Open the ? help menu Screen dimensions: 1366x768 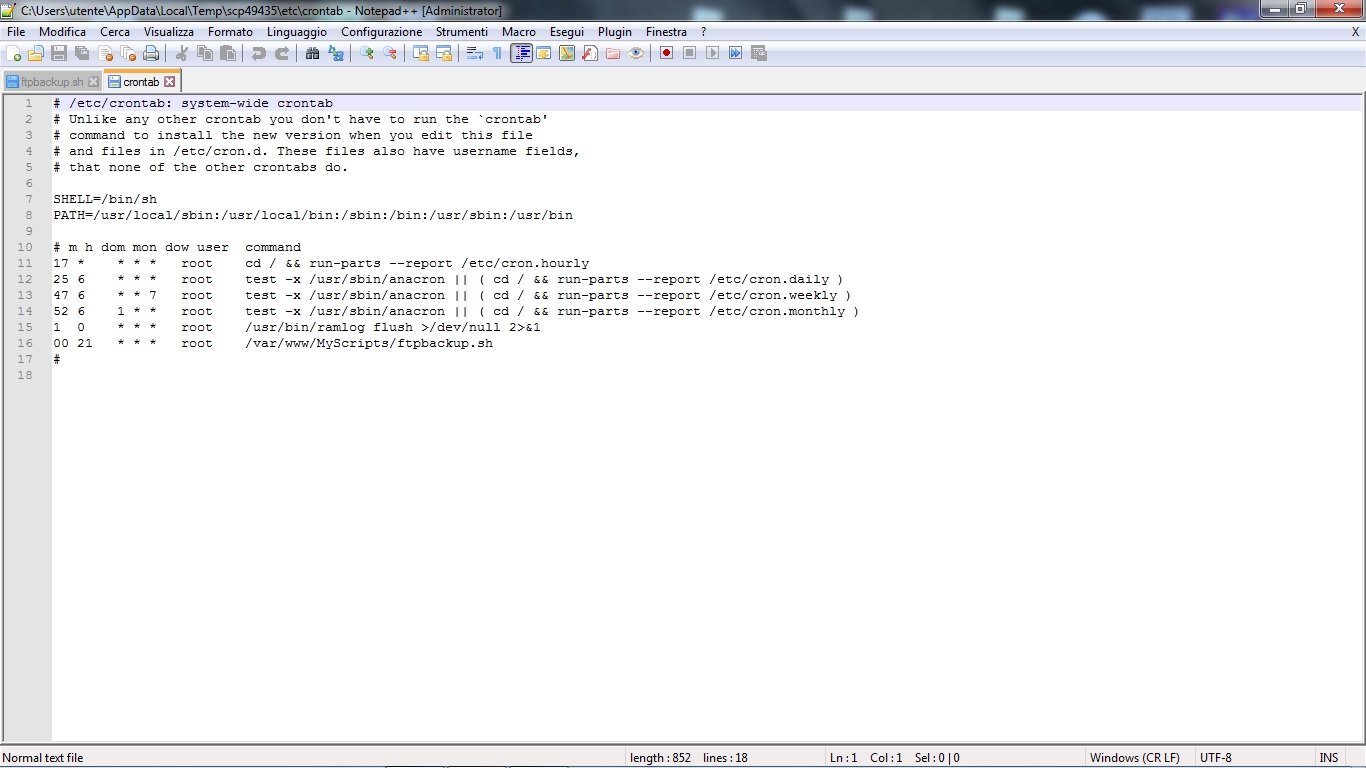pyautogui.click(x=703, y=32)
